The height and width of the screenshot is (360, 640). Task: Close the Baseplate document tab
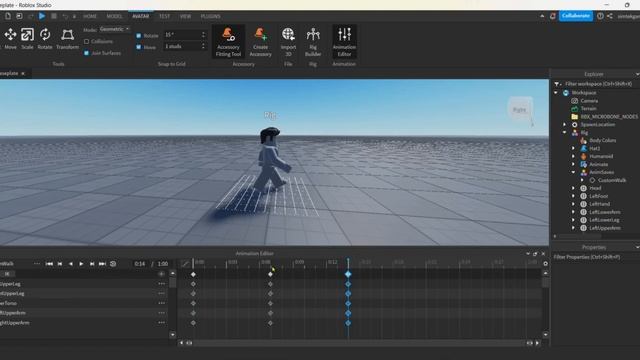23,73
